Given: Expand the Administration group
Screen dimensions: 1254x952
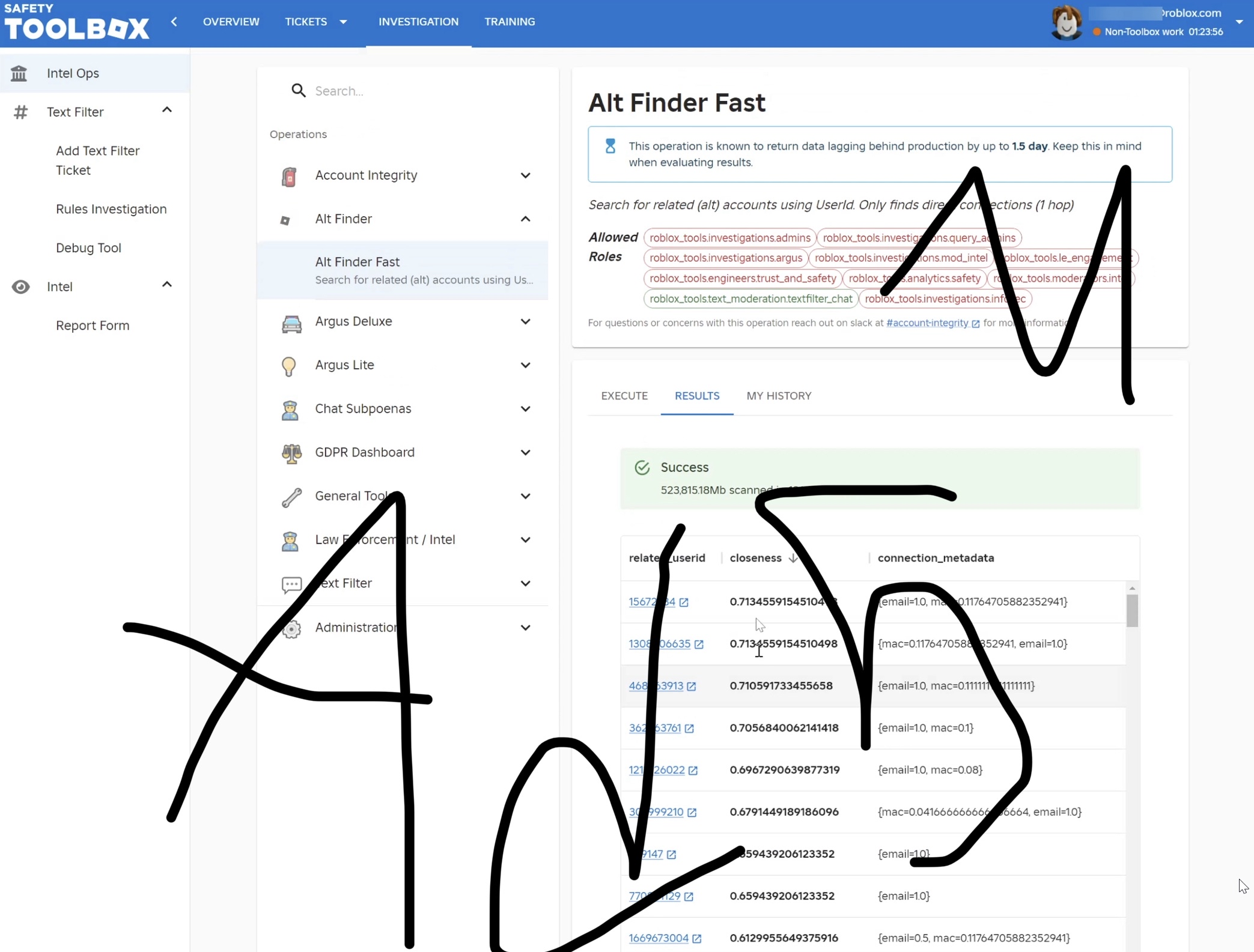Looking at the screenshot, I should (x=525, y=628).
